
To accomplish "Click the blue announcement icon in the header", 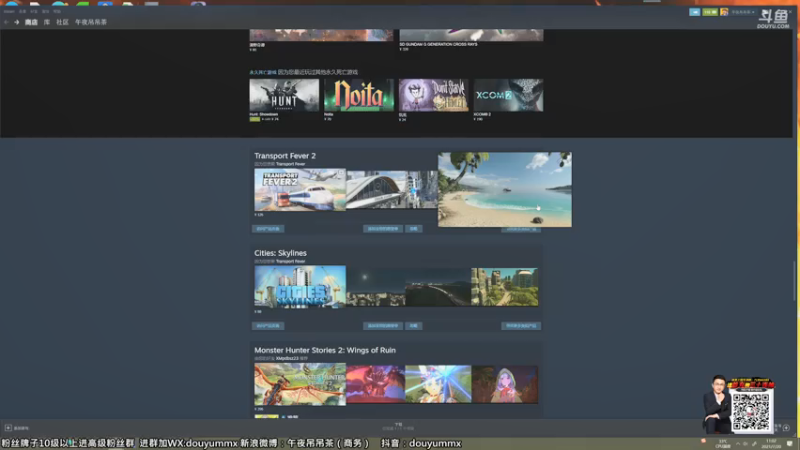I will 694,12.
